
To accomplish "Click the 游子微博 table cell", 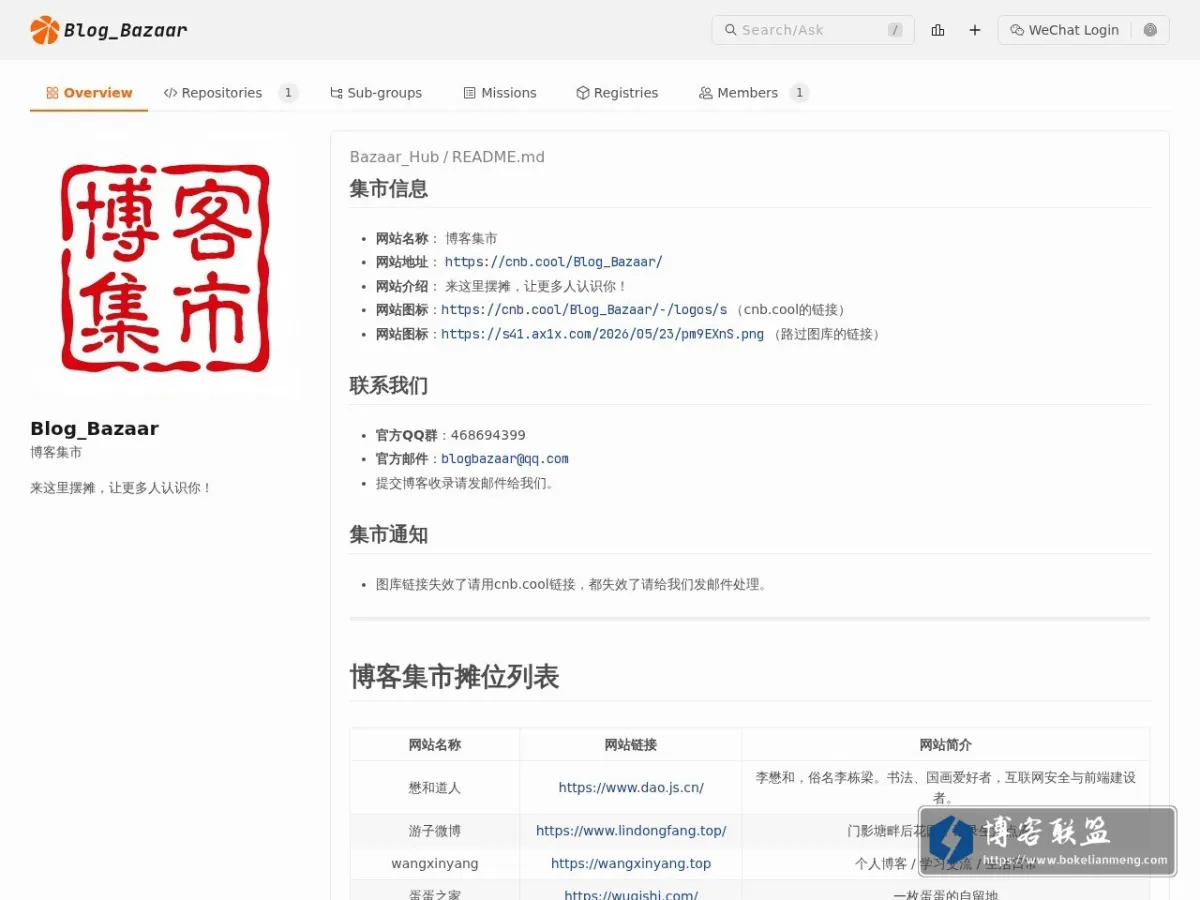I will (x=435, y=831).
